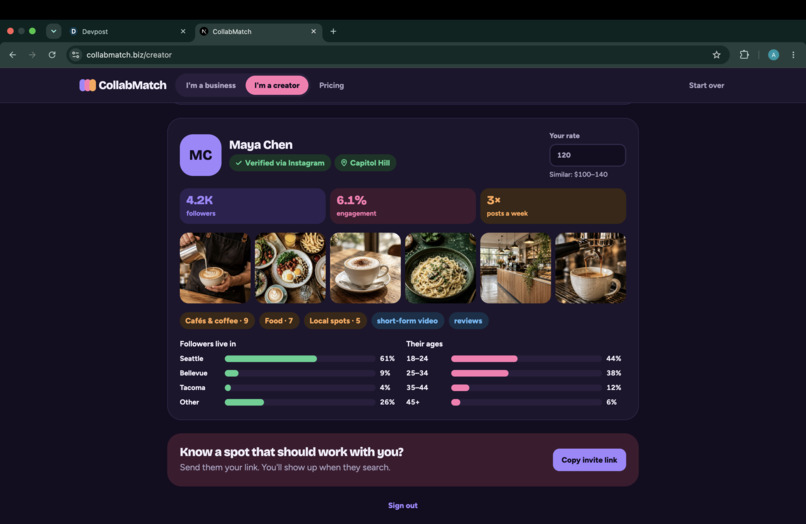Screen dimensions: 806x524
Task: Open a new tab with the plus icon
Action: (333, 31)
